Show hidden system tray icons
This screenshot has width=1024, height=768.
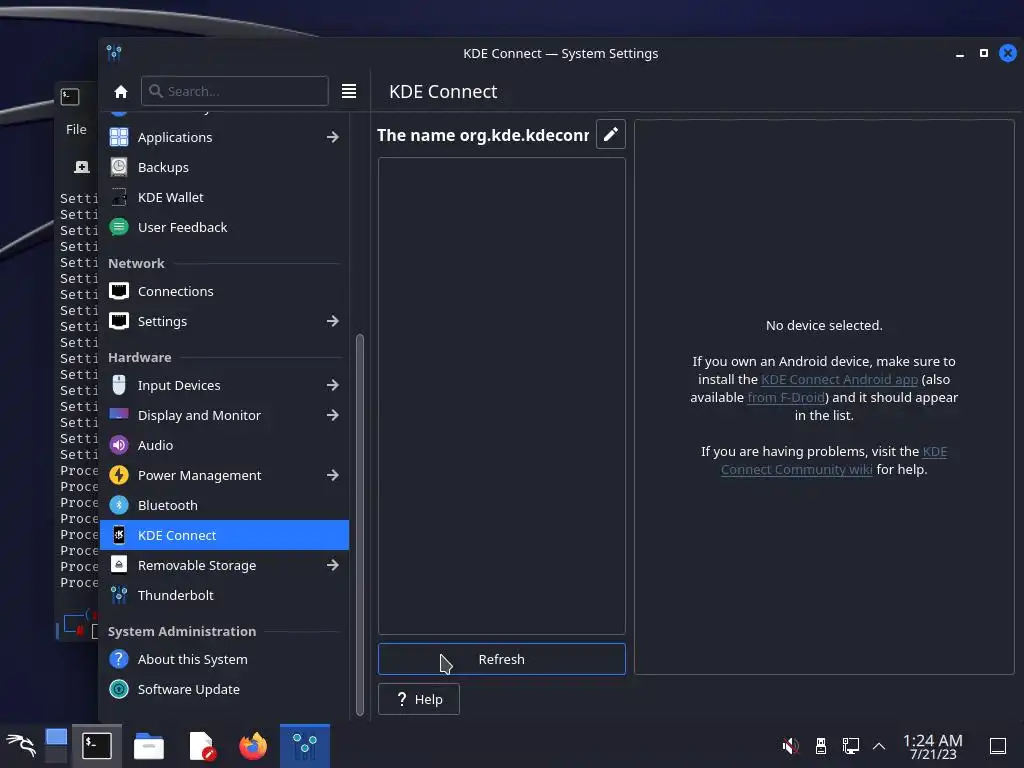pos(879,746)
